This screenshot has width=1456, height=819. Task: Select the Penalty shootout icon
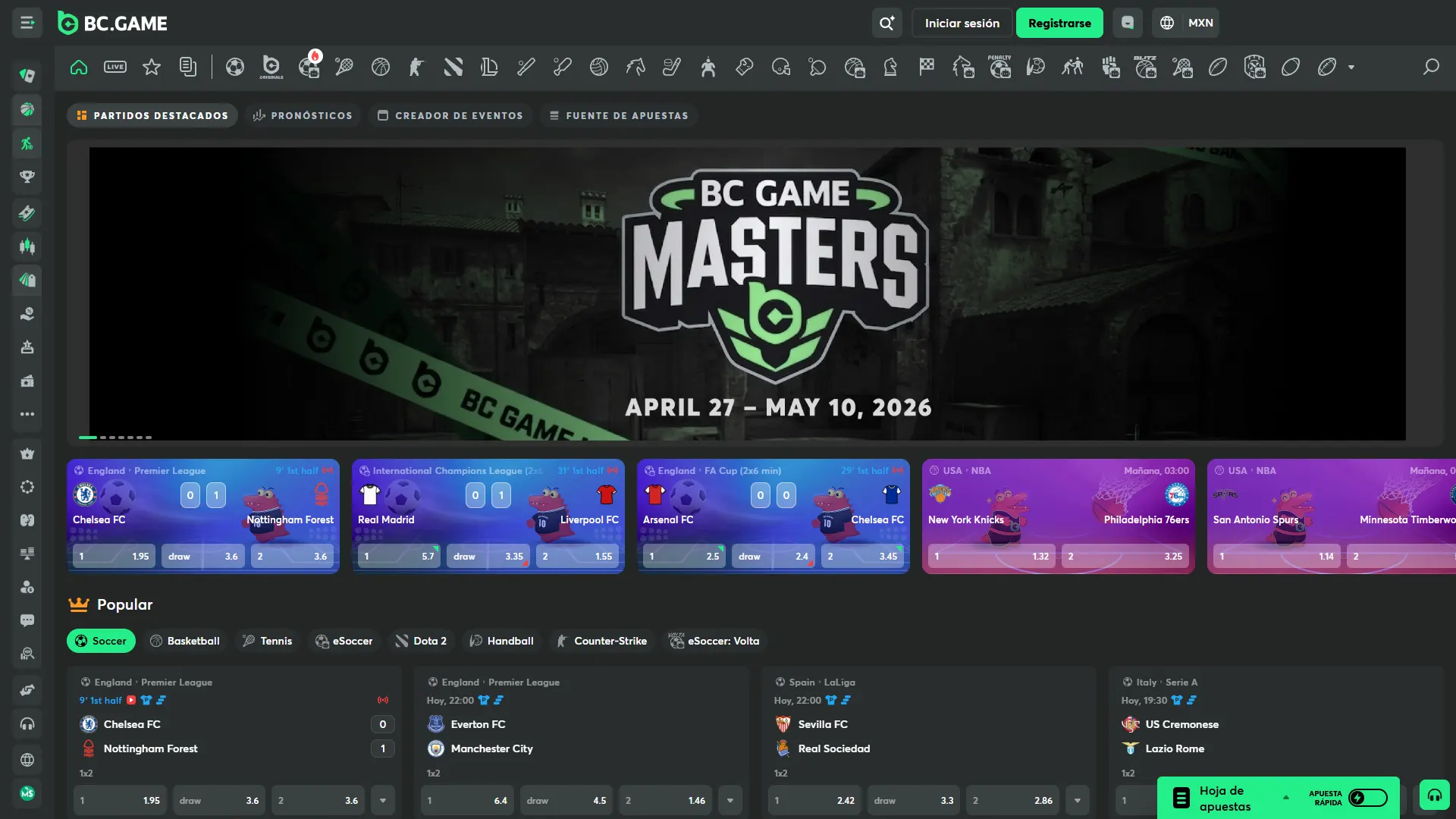(999, 67)
